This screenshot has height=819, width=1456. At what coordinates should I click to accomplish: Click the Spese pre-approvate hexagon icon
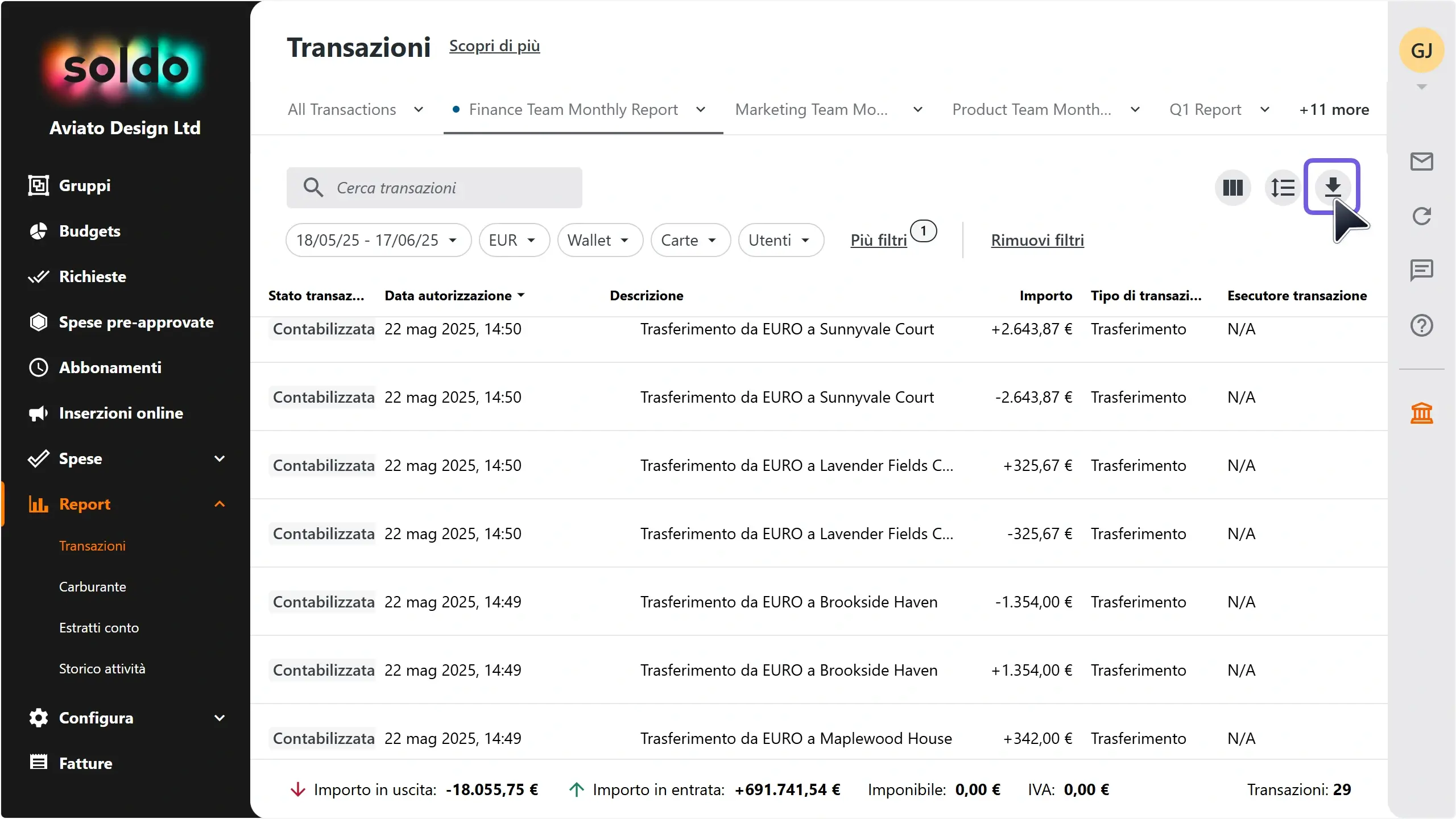[39, 322]
